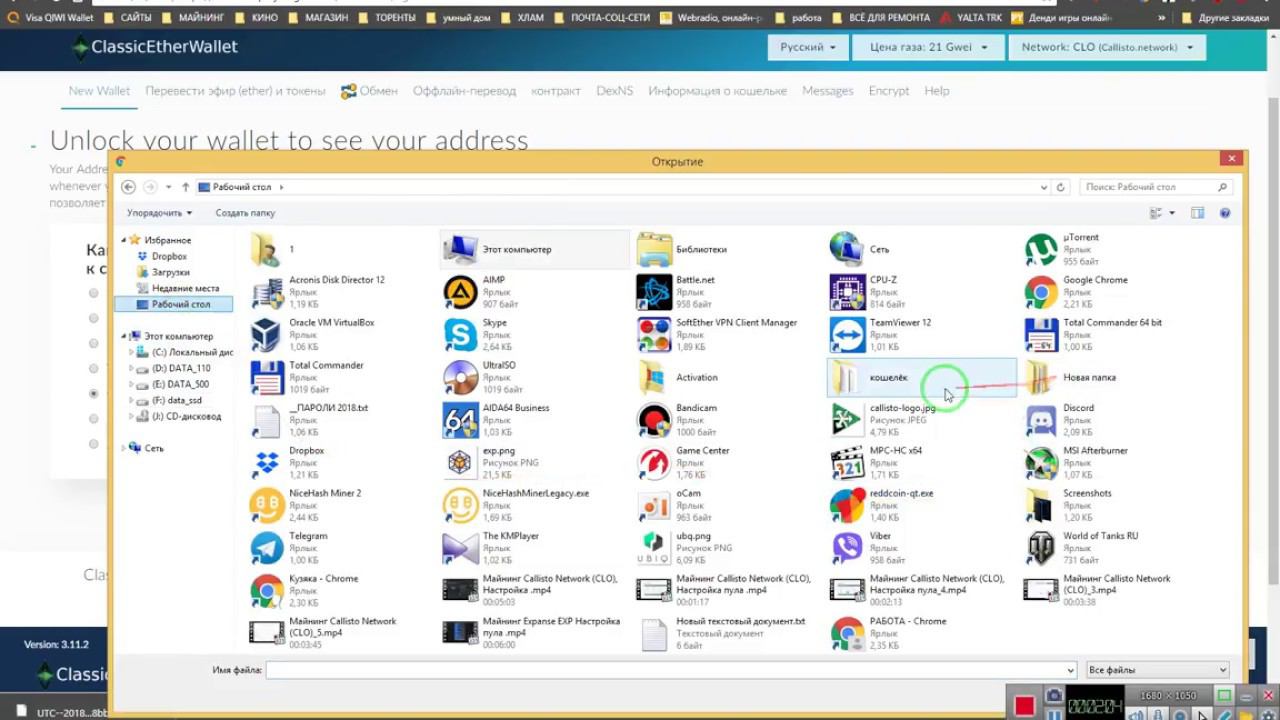
Task: Select Загрузки in the navigation tree
Action: pos(171,272)
